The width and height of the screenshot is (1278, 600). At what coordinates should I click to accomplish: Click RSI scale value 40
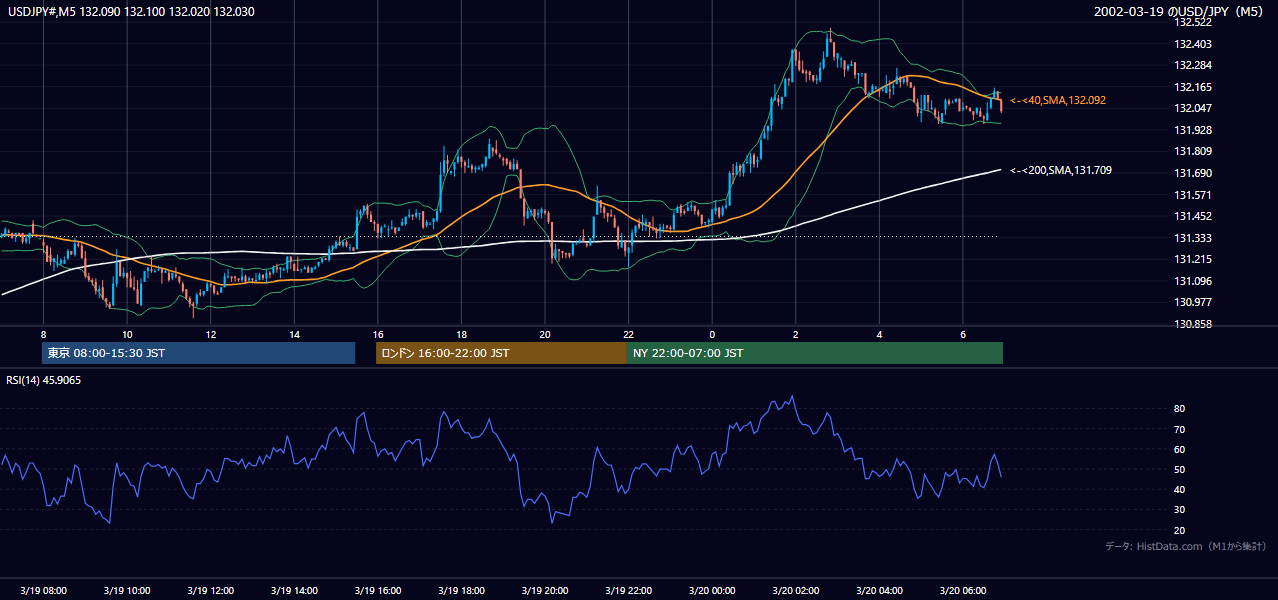point(1180,489)
